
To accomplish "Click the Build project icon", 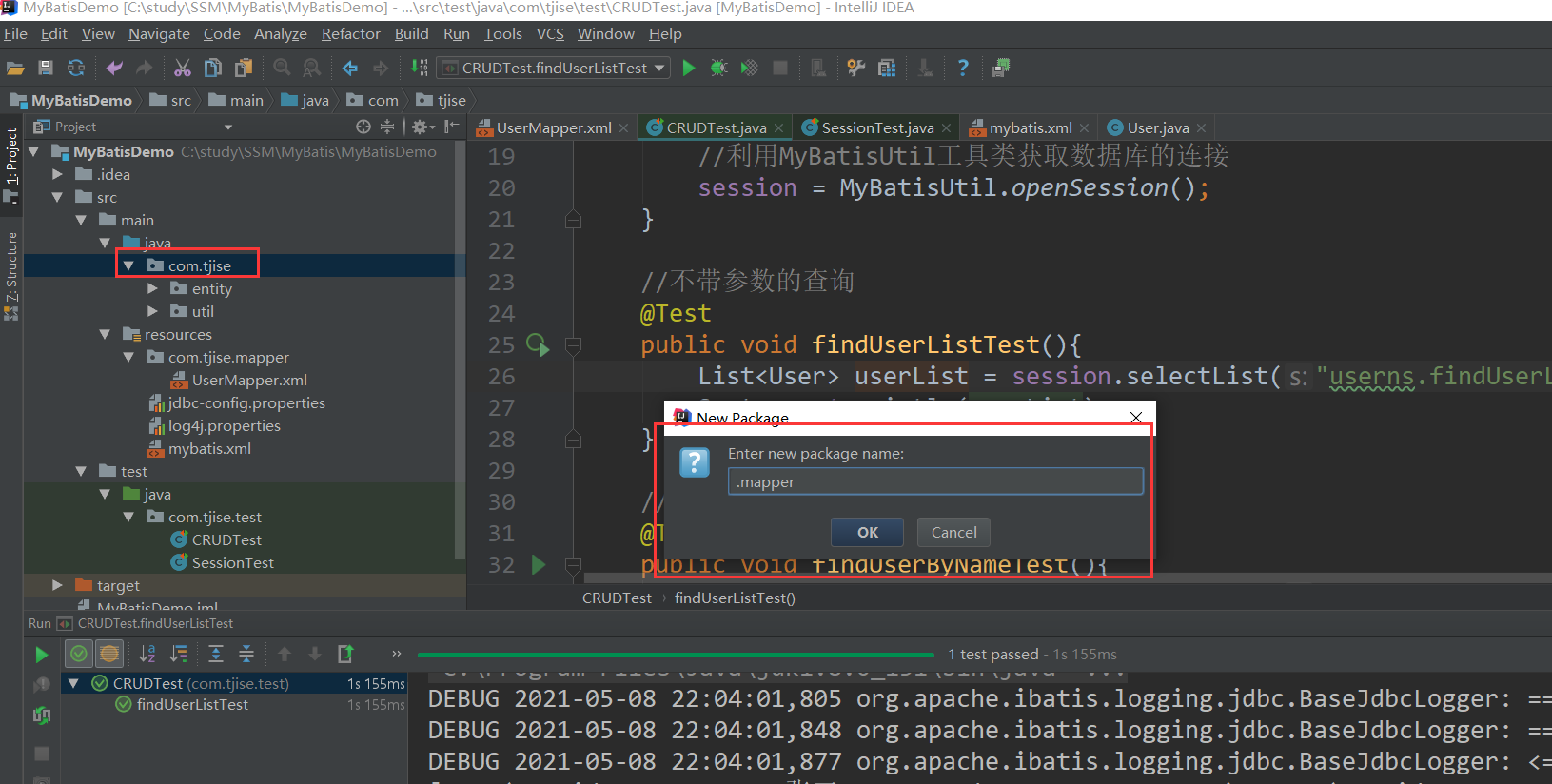I will pos(419,68).
